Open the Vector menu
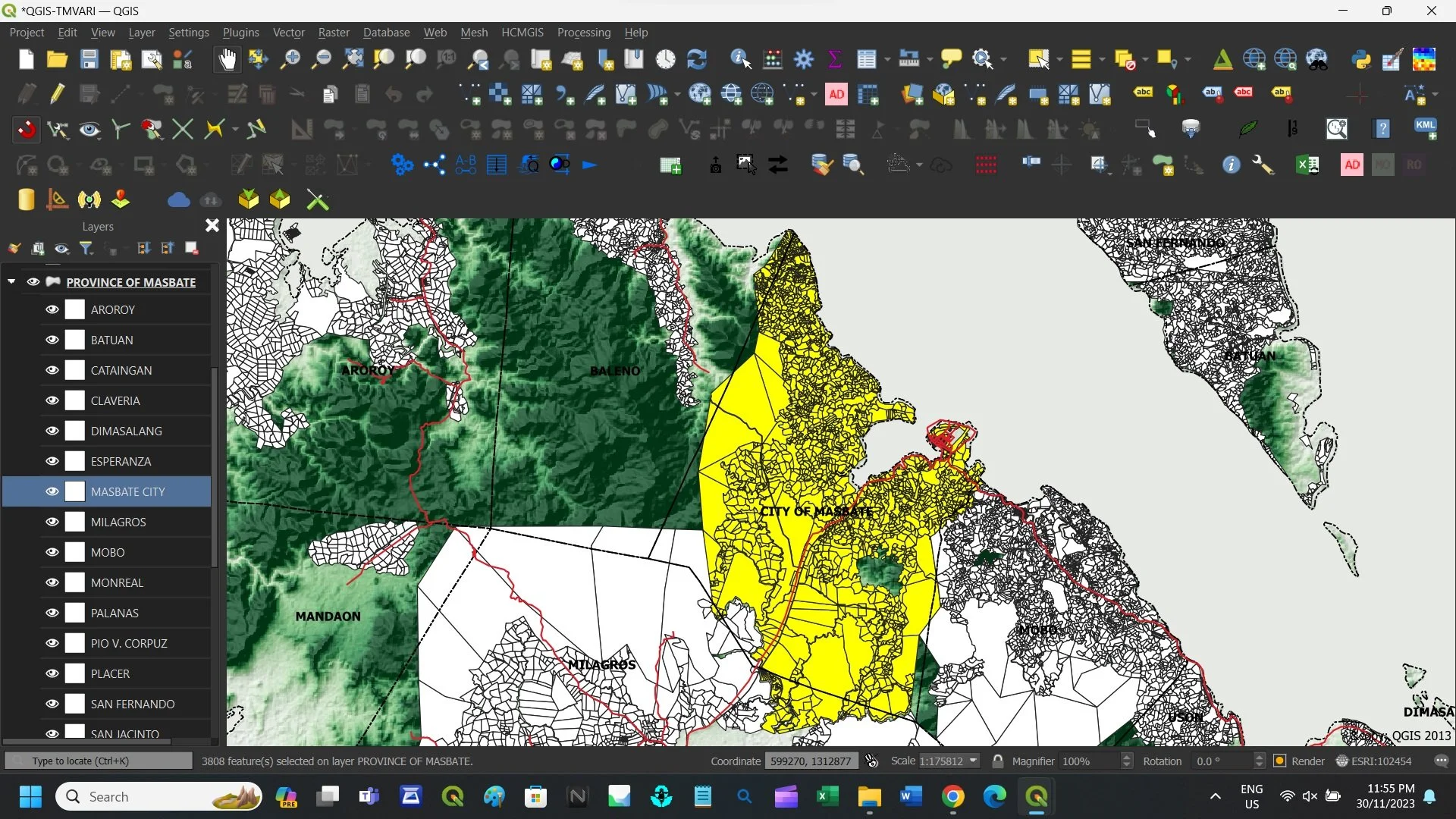The image size is (1456, 819). tap(288, 33)
